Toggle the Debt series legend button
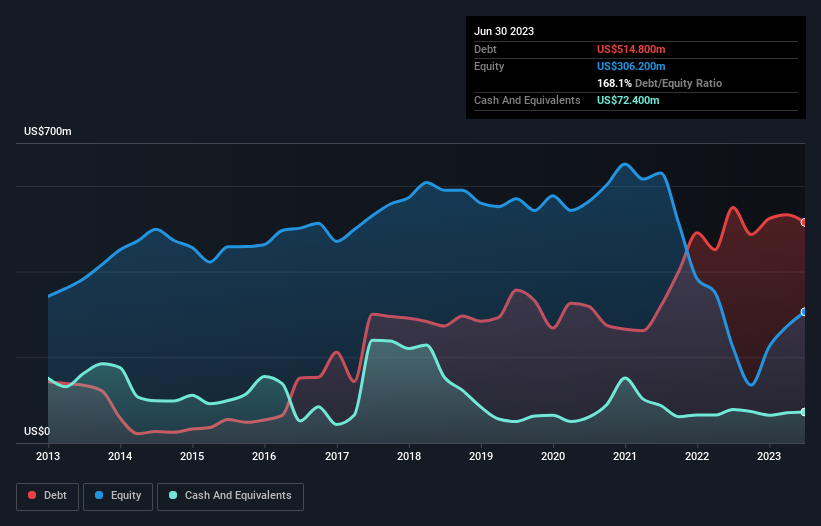The width and height of the screenshot is (821, 526). coord(48,496)
